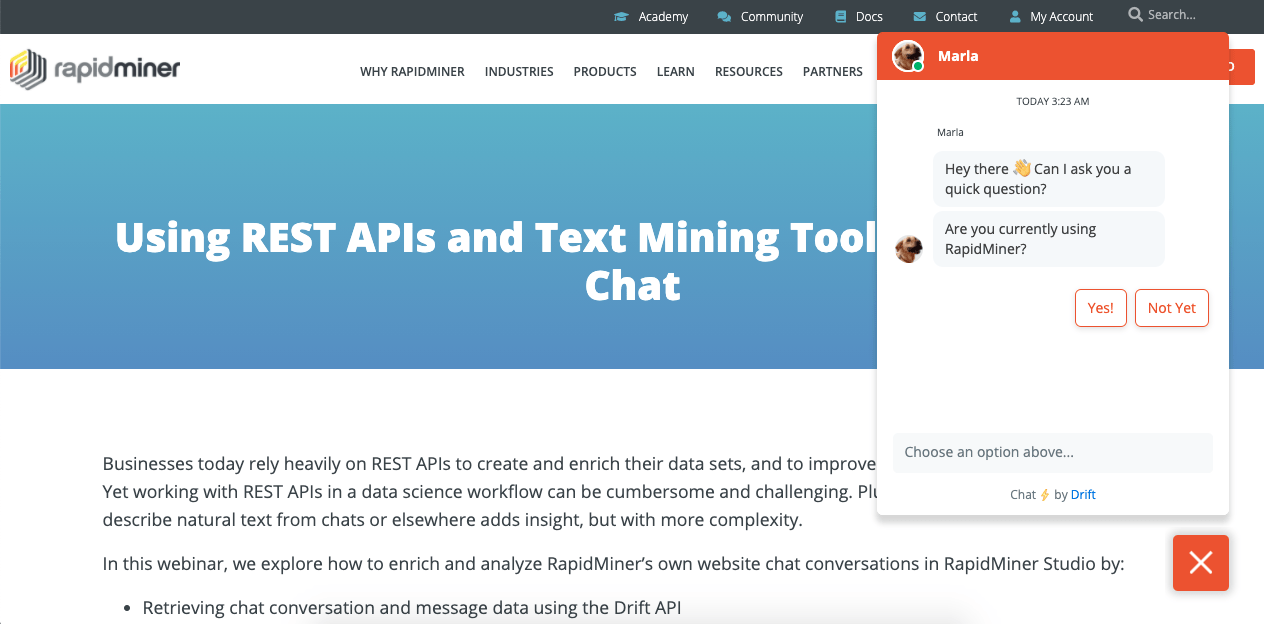The width and height of the screenshot is (1264, 624).
Task: Click the RapidMiner logo
Action: tap(95, 70)
